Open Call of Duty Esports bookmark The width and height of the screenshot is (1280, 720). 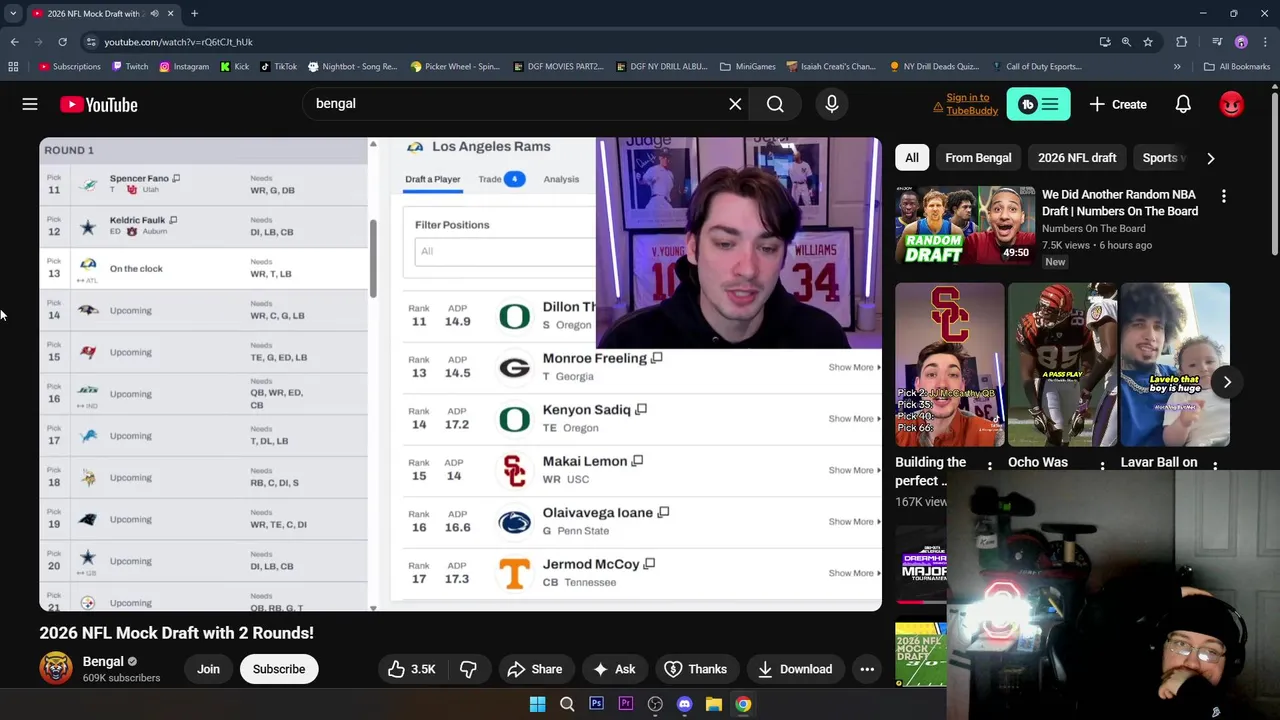1036,66
